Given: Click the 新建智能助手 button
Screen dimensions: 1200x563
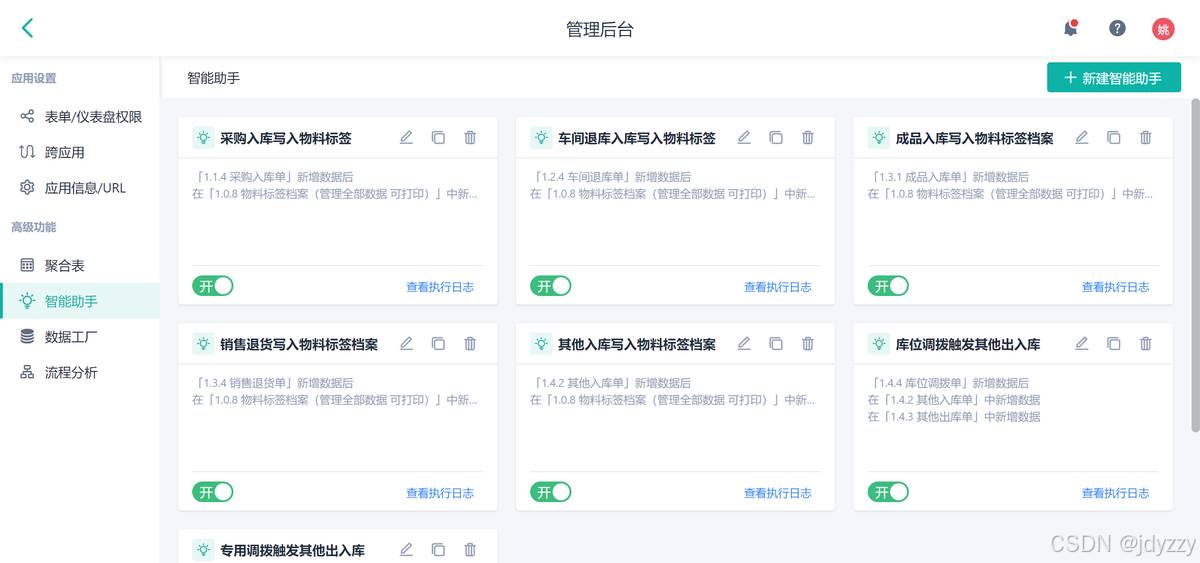Looking at the screenshot, I should click(x=1114, y=78).
